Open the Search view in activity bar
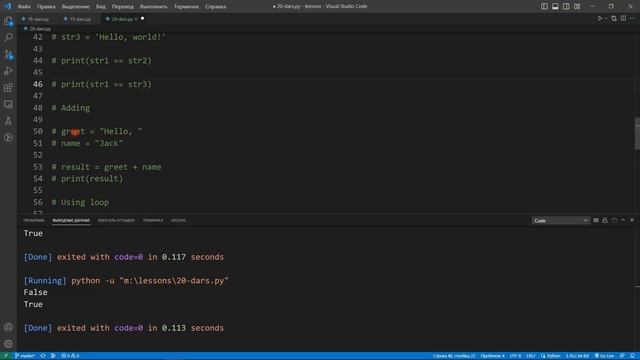This screenshot has height=360, width=640. (8, 38)
